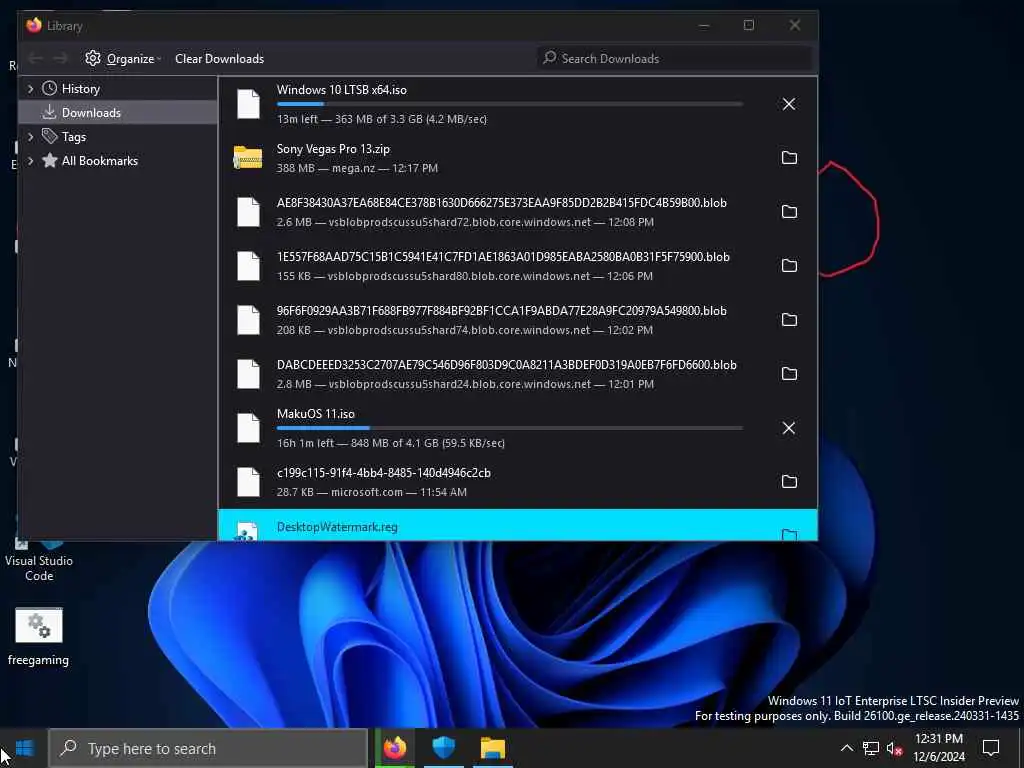Viewport: 1024px width, 768px height.
Task: Cancel the Windows 10 LTSB x64.iso download
Action: tap(789, 104)
